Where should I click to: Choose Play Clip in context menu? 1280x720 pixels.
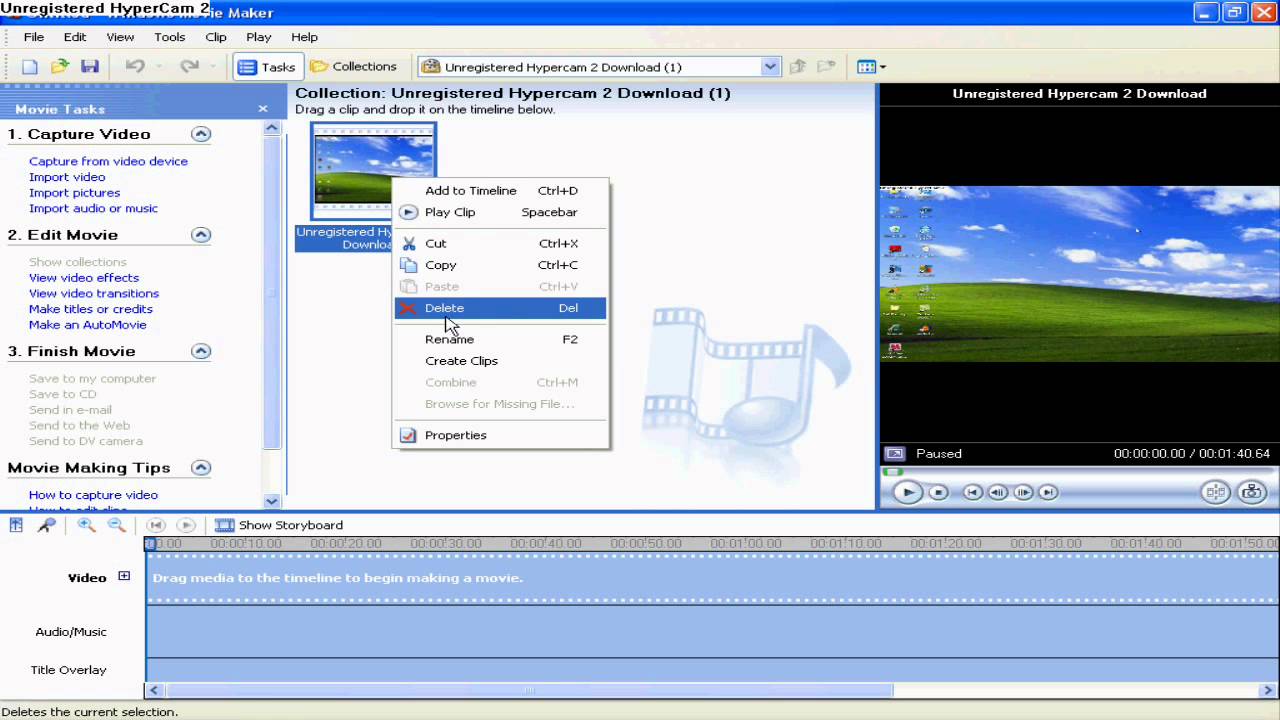coord(501,212)
